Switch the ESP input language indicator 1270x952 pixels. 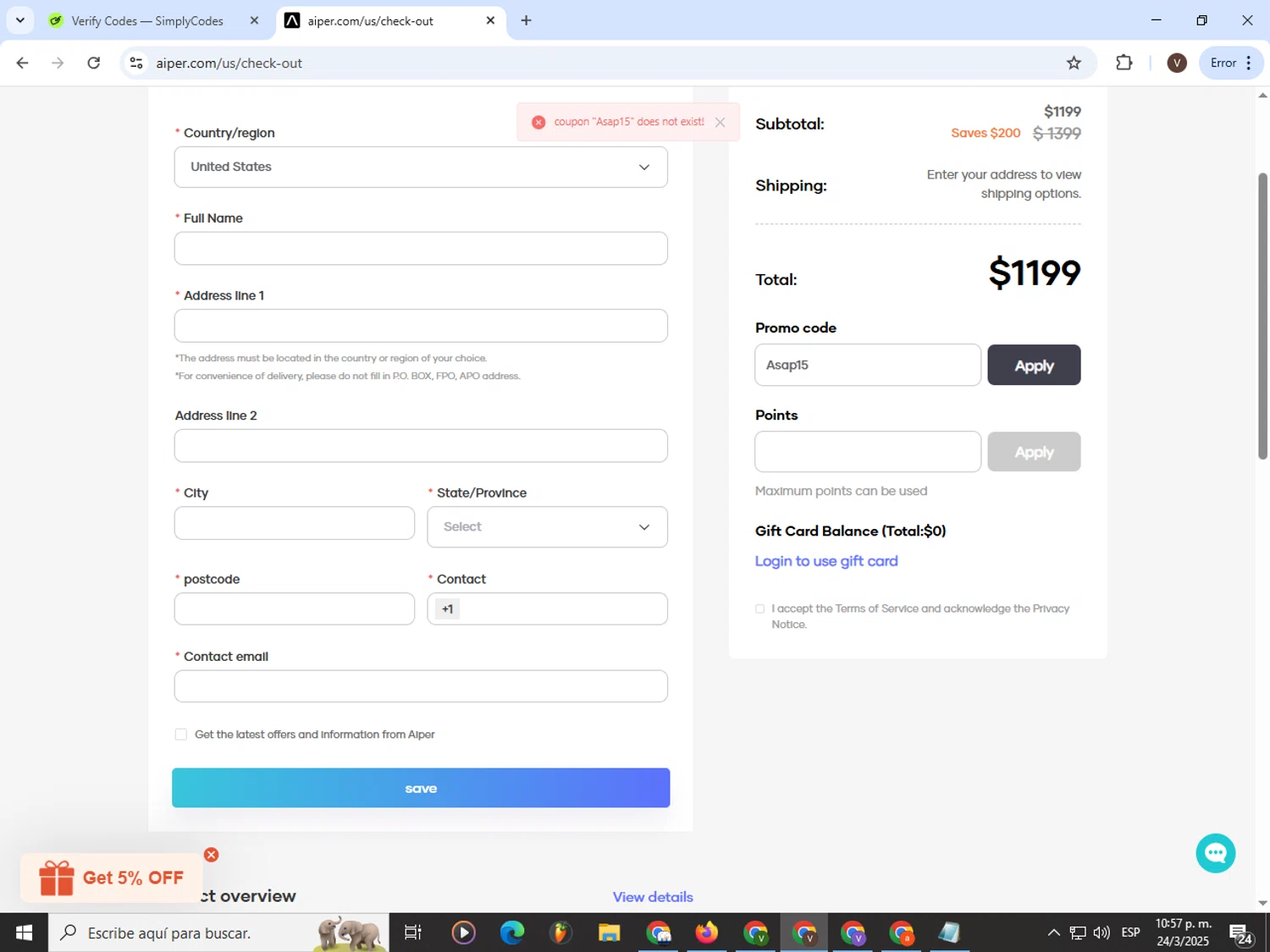(x=1130, y=933)
